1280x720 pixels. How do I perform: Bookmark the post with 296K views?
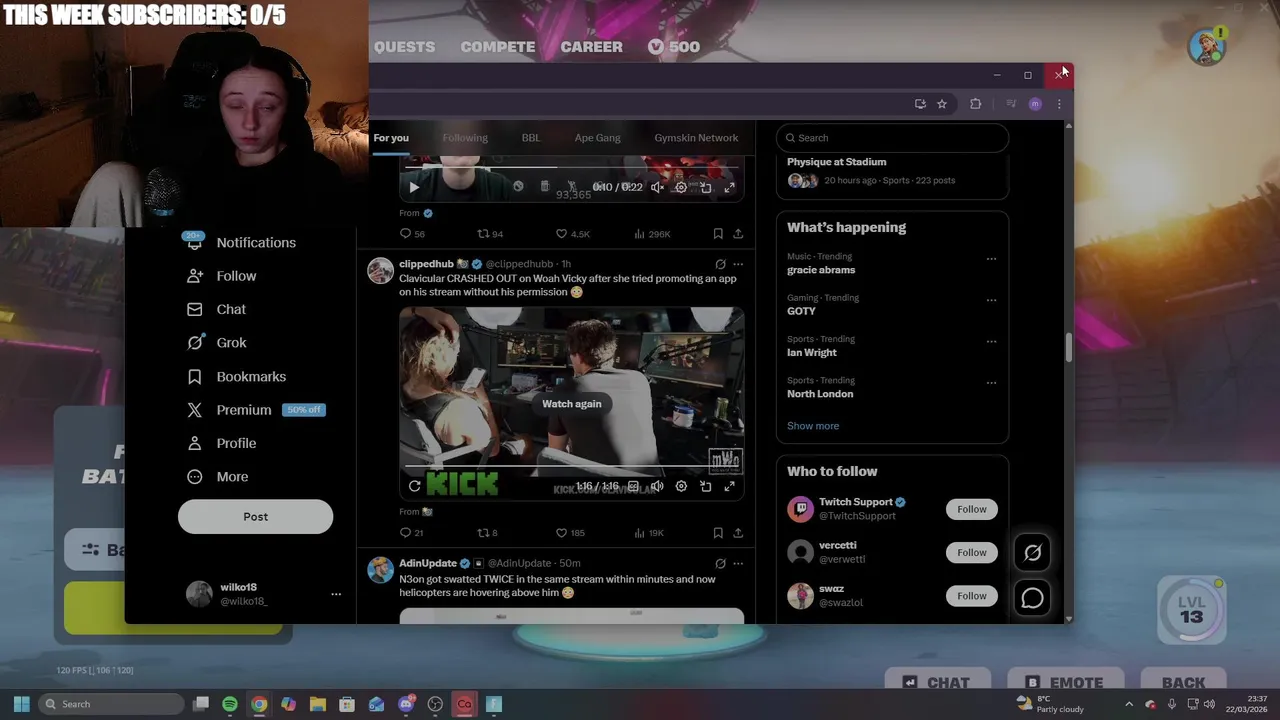tap(718, 234)
